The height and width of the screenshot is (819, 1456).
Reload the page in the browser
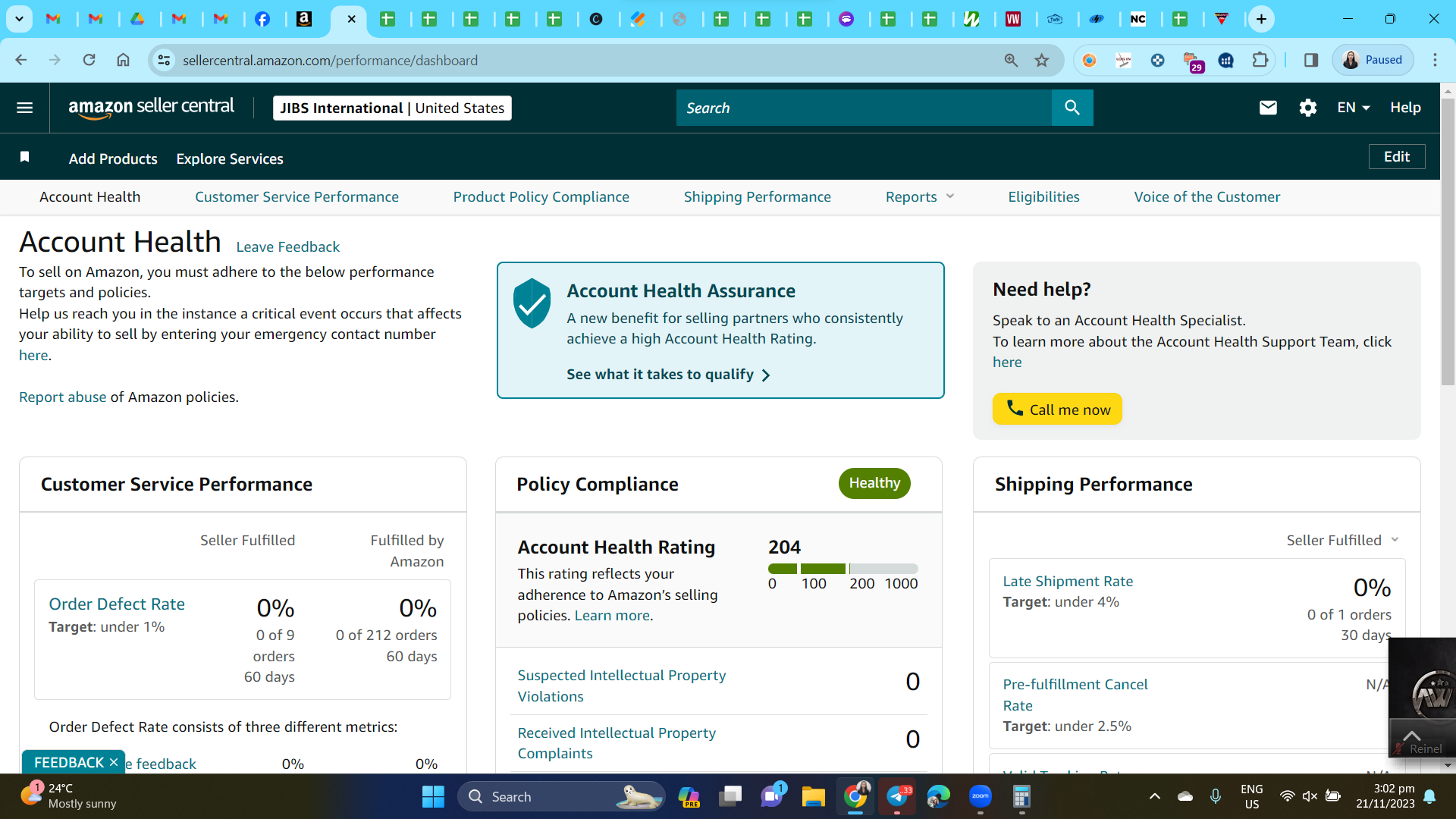89,60
